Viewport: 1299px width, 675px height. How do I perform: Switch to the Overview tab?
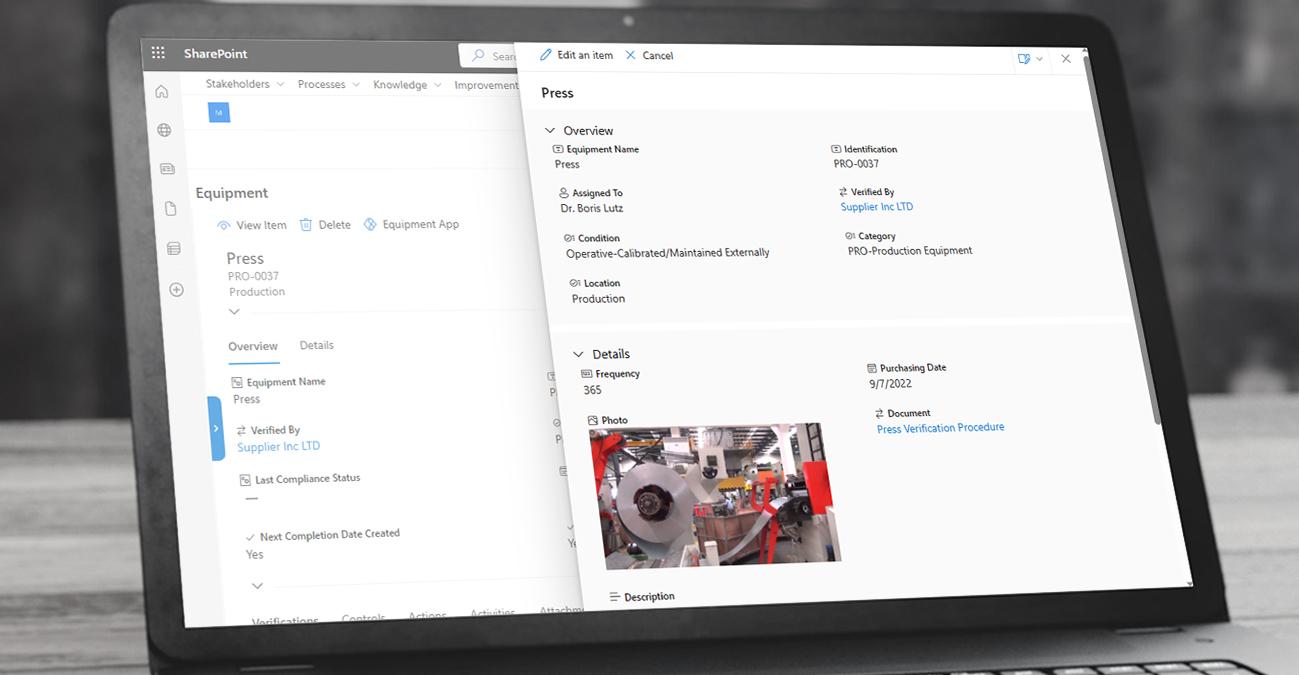253,346
